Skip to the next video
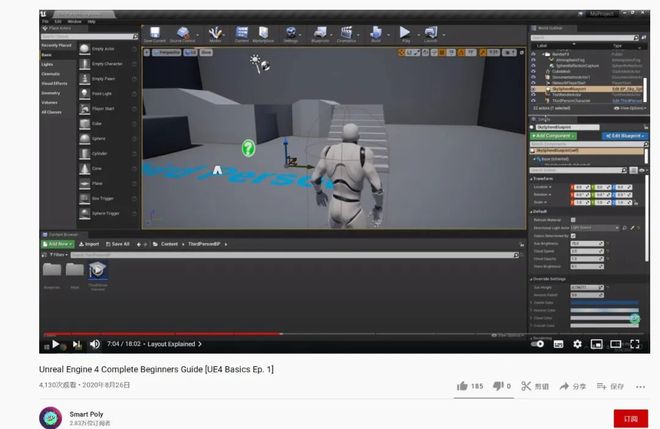 (x=77, y=344)
